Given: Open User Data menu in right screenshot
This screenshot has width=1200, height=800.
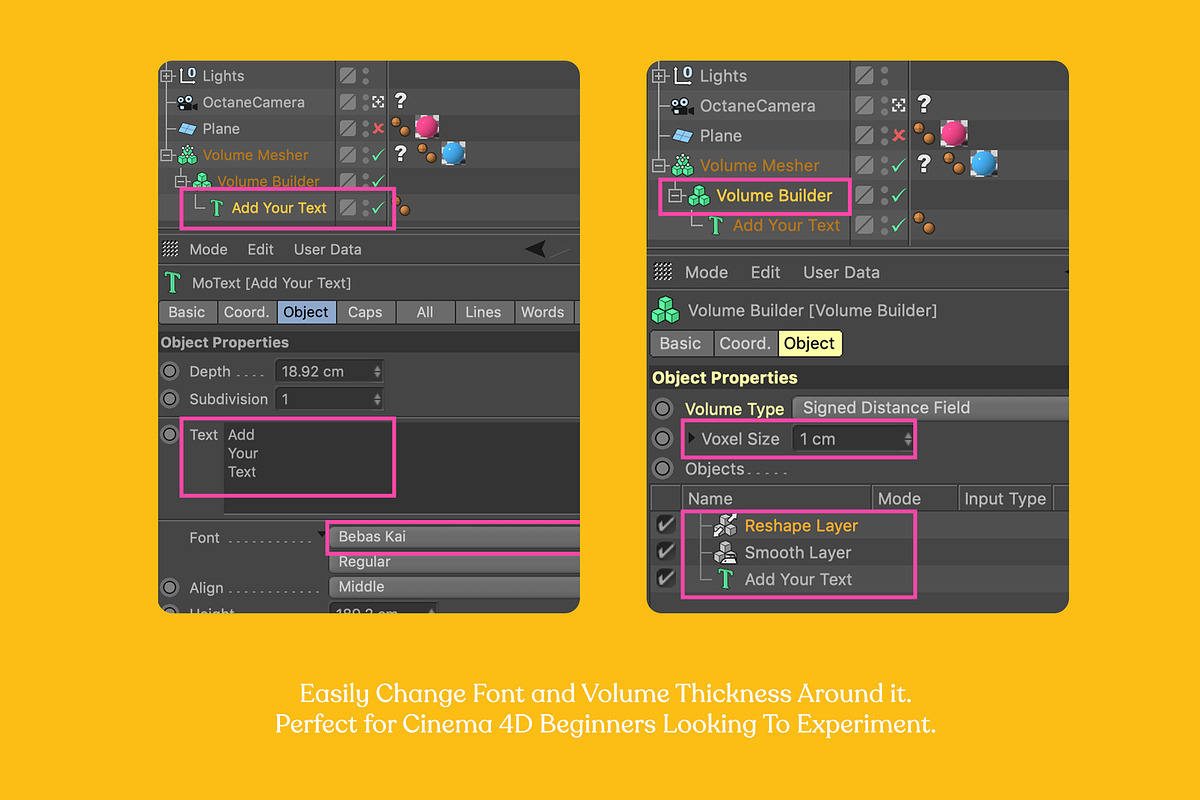Looking at the screenshot, I should pos(841,272).
